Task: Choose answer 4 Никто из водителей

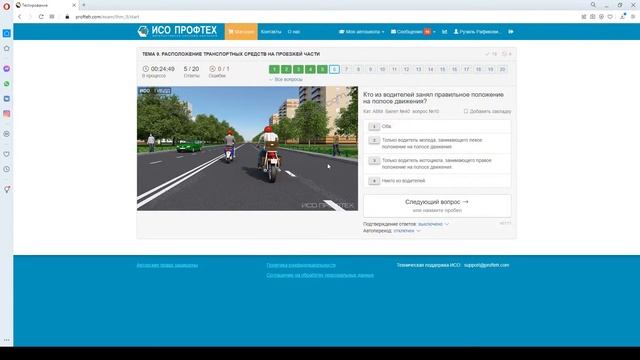Action: (437, 181)
